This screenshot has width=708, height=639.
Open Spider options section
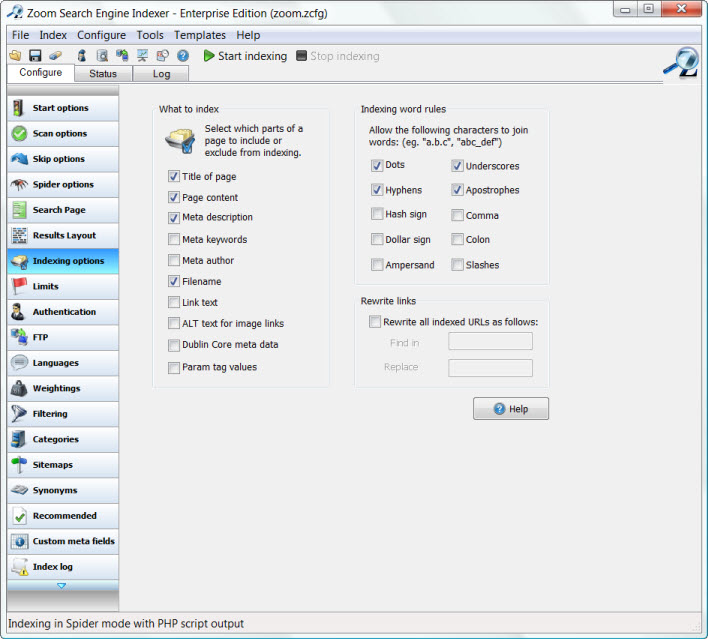pos(63,184)
